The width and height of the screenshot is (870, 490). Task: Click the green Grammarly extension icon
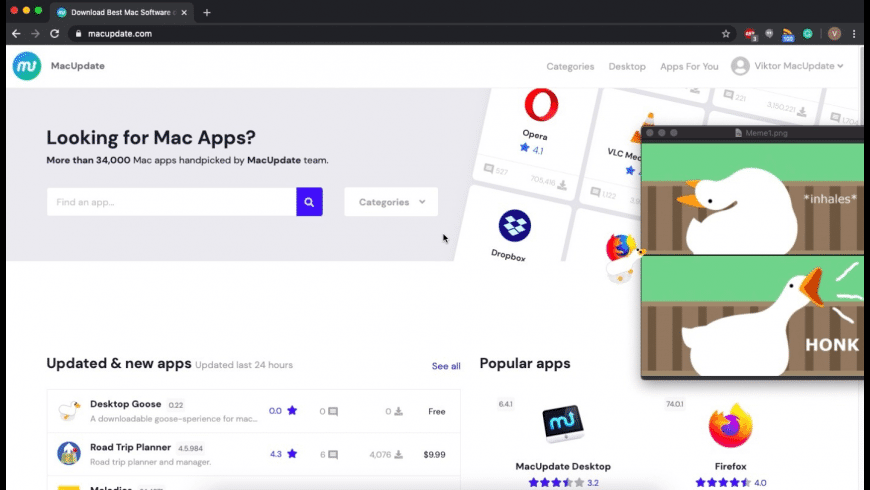(x=808, y=34)
